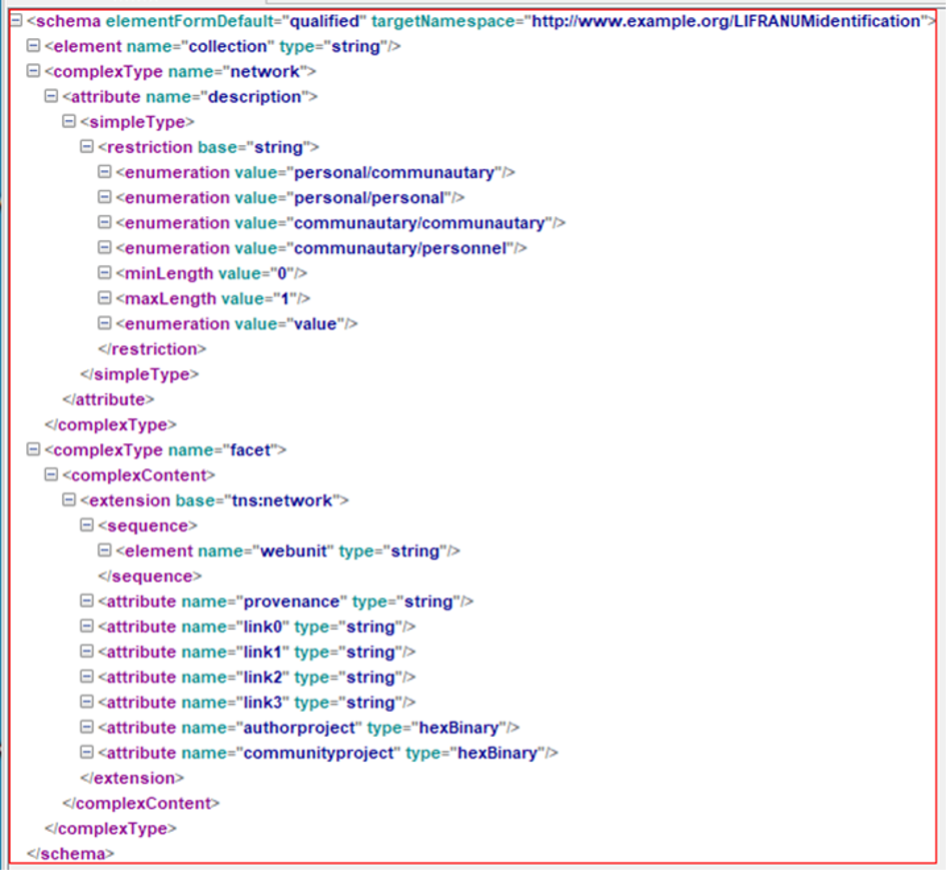Image resolution: width=947 pixels, height=872 pixels.
Task: Click communityproject's "hexBinary" type value
Action: pos(498,754)
